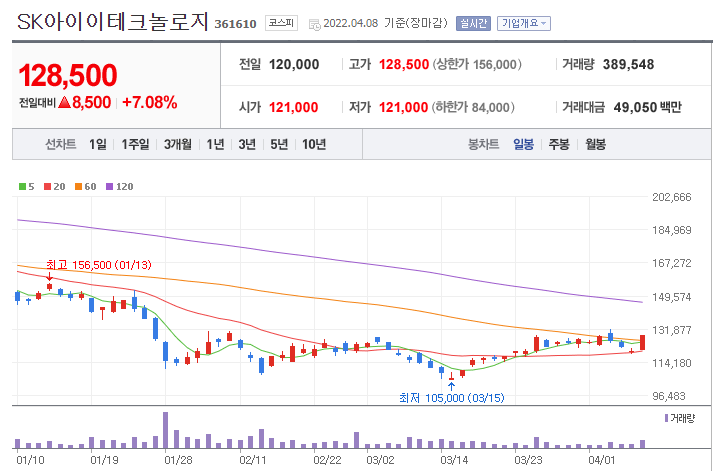The image size is (713, 471).
Task: Click the 202,666 price axis label
Action: coord(672,197)
